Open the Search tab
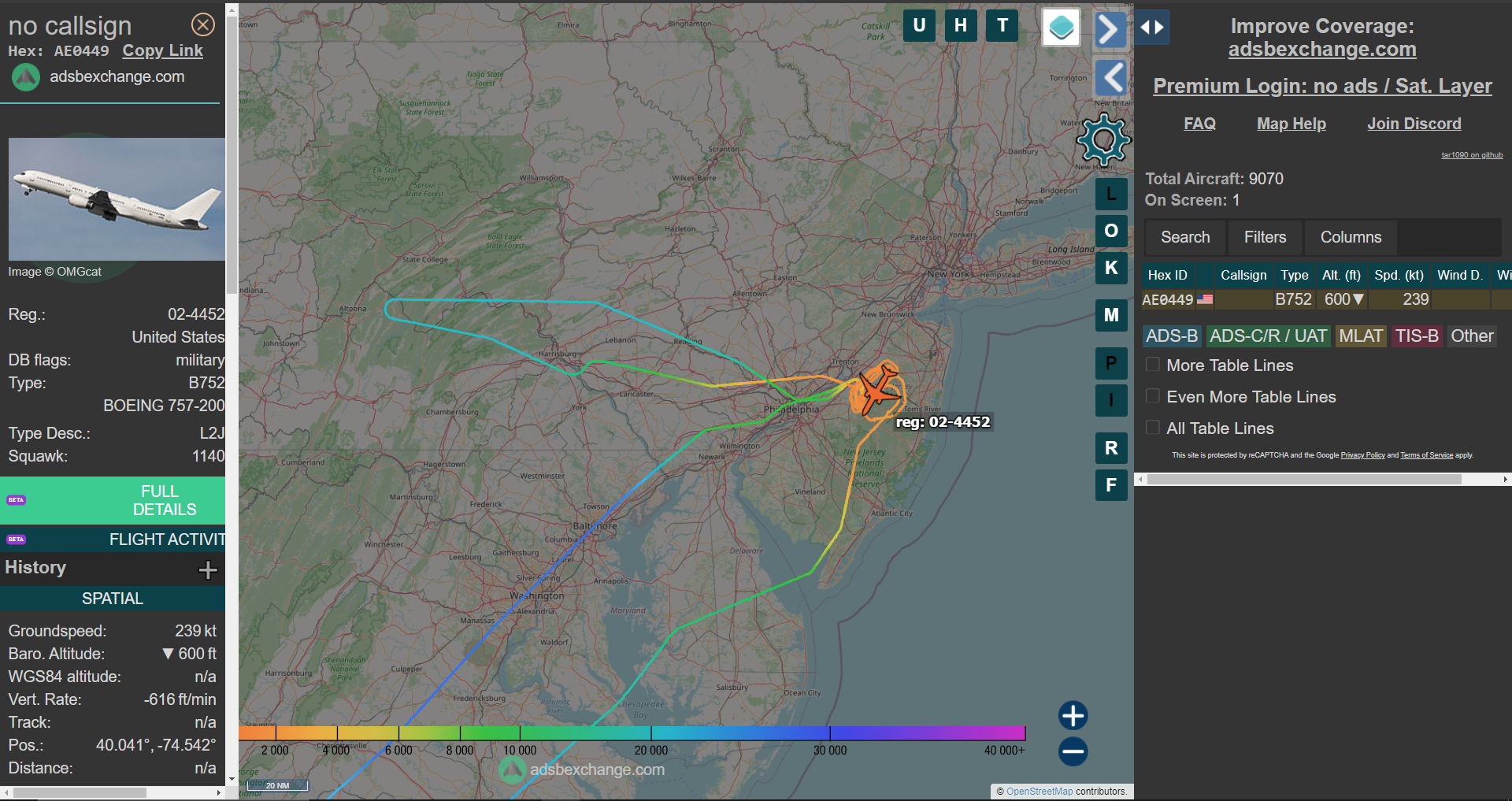The width and height of the screenshot is (1512, 801). click(x=1185, y=237)
